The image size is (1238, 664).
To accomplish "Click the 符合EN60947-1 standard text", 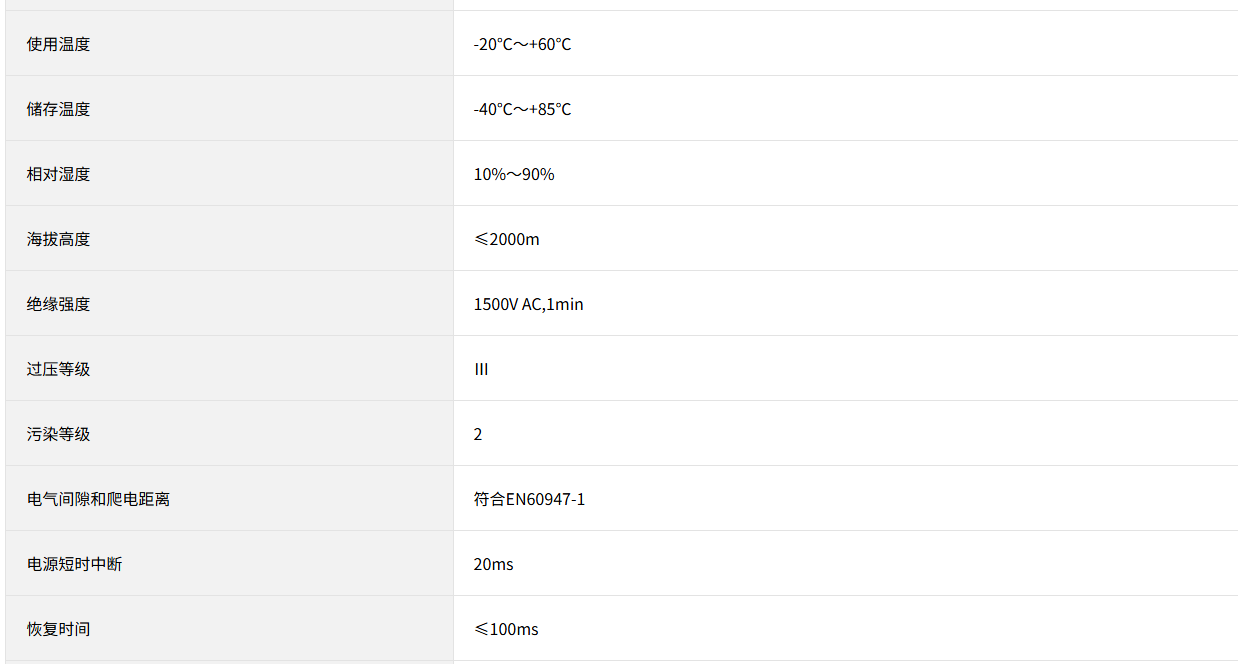I will [529, 499].
